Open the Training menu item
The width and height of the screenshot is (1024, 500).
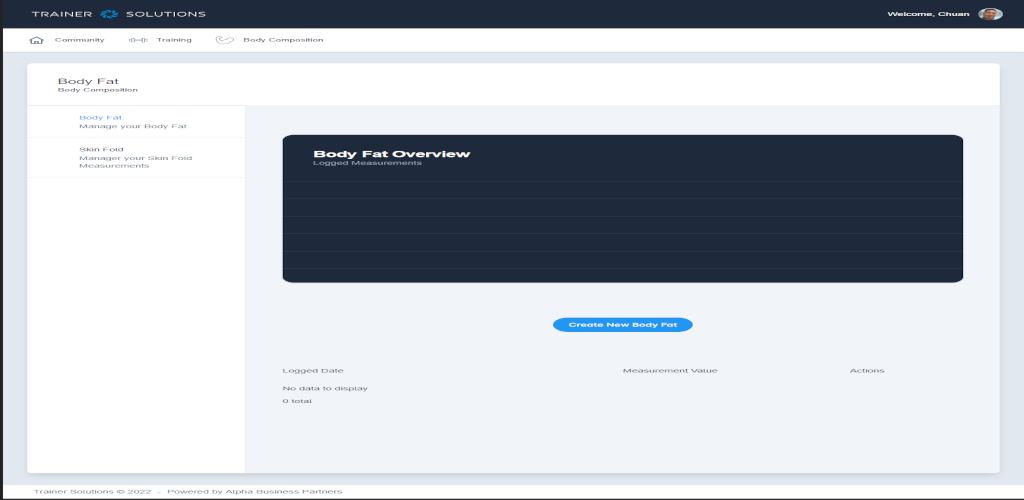click(174, 40)
